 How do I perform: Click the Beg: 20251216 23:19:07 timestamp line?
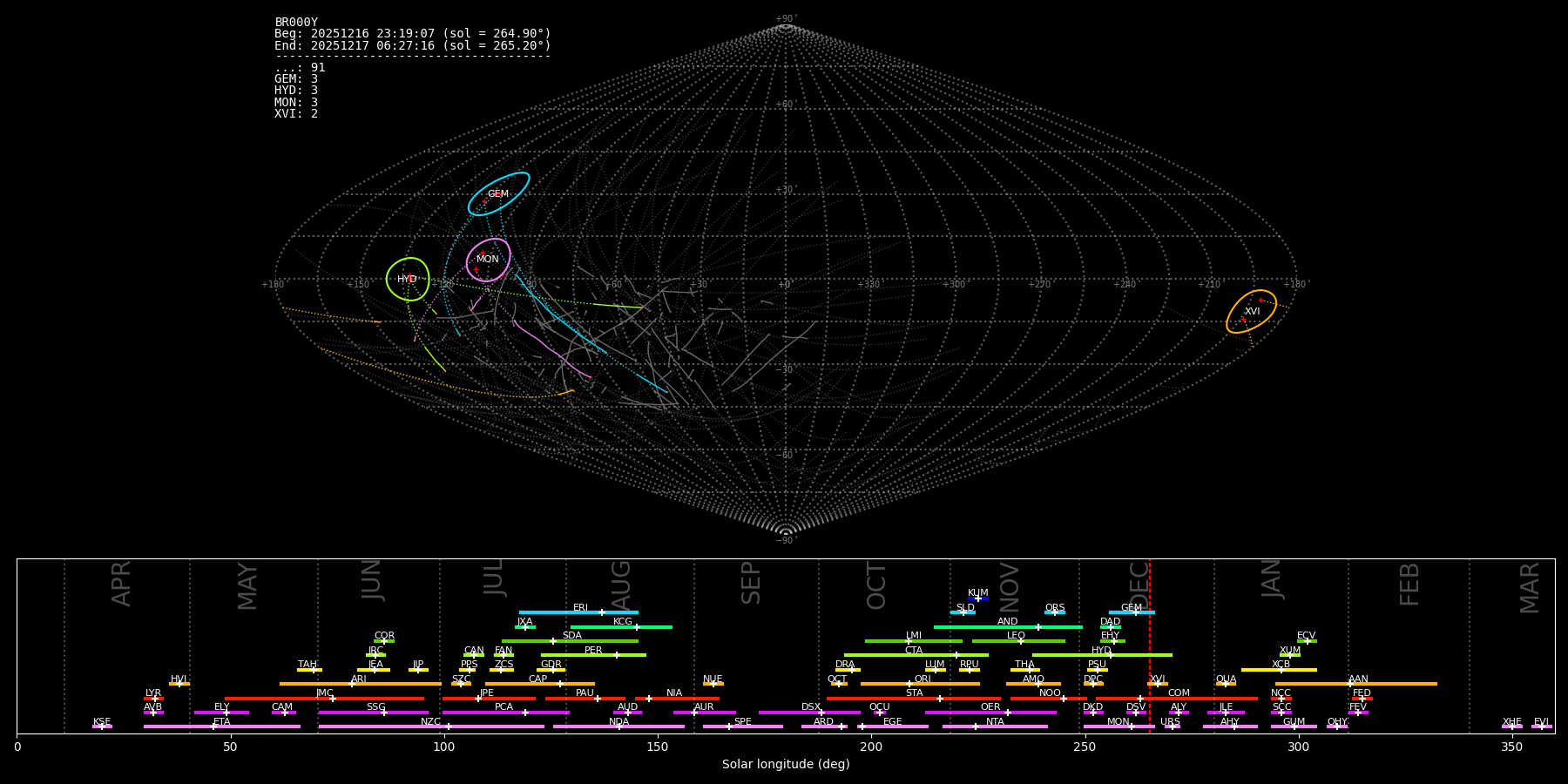click(x=413, y=34)
